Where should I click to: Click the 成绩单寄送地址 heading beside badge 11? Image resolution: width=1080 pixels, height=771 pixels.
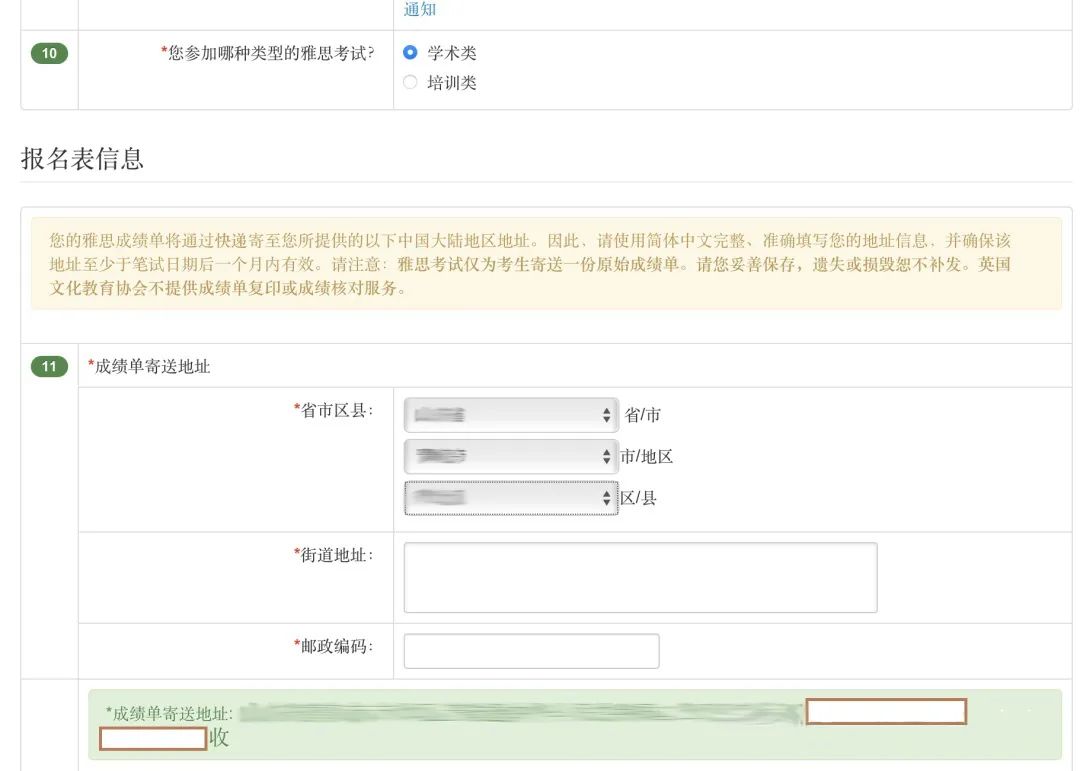pyautogui.click(x=151, y=367)
